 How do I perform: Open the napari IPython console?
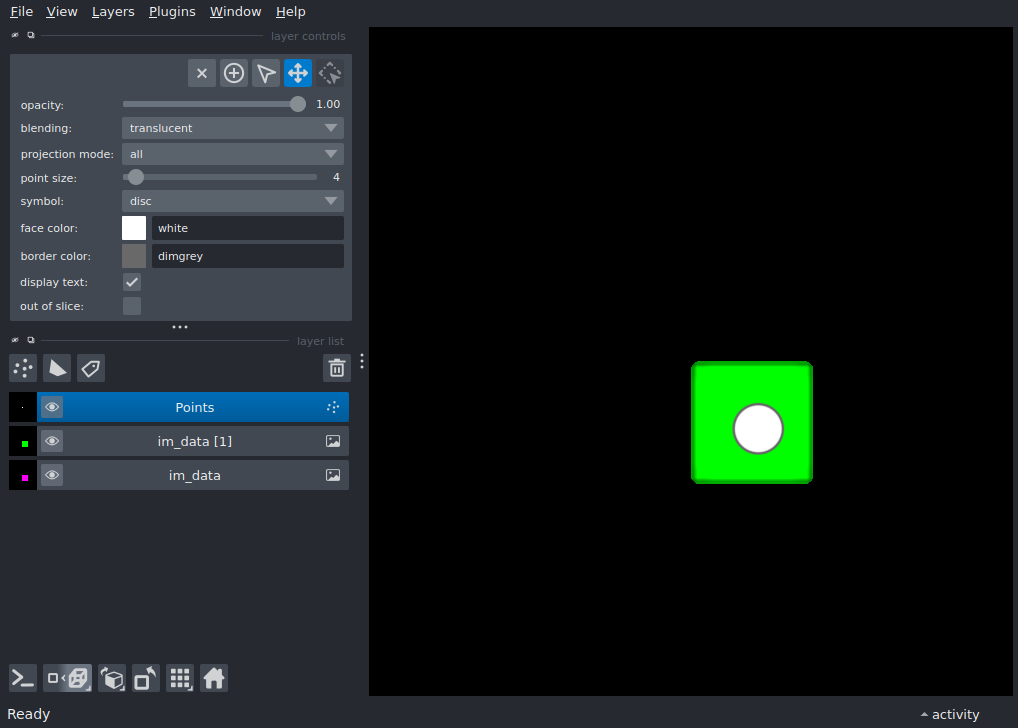pos(22,678)
